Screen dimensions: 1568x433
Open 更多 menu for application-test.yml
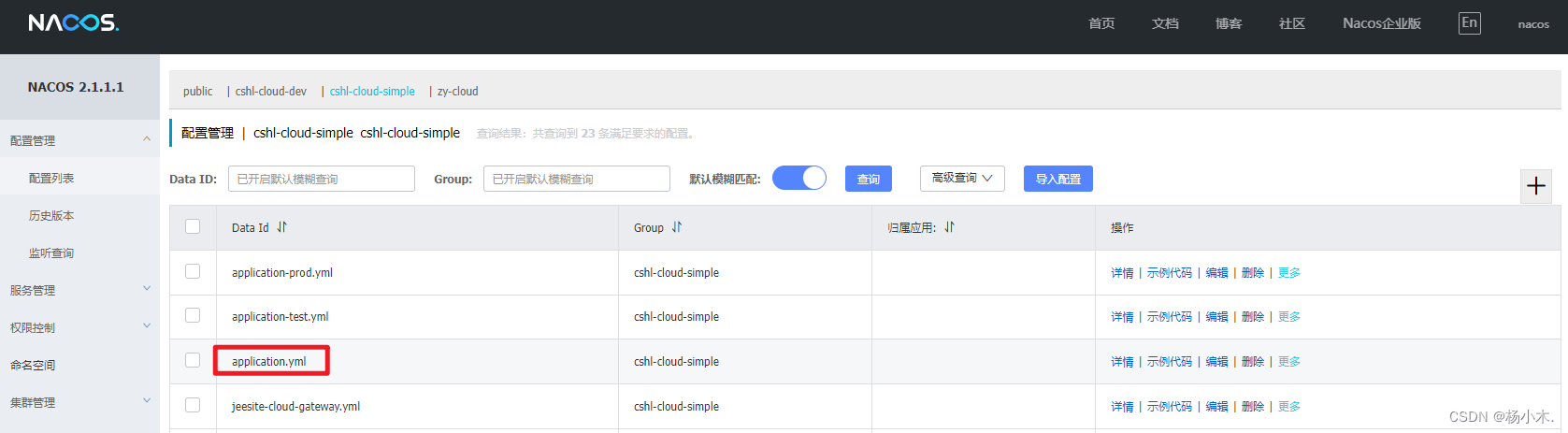click(x=1289, y=317)
